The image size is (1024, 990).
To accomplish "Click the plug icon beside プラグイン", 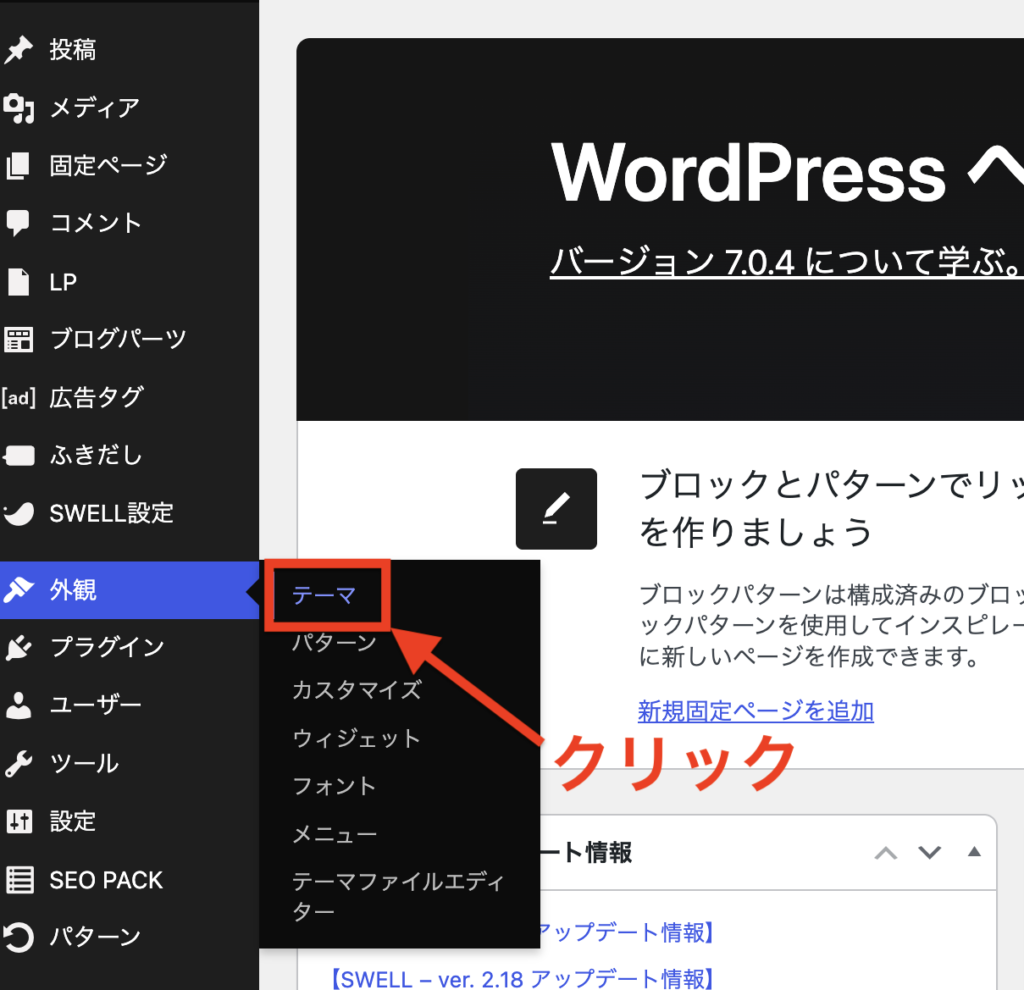I will (18, 648).
